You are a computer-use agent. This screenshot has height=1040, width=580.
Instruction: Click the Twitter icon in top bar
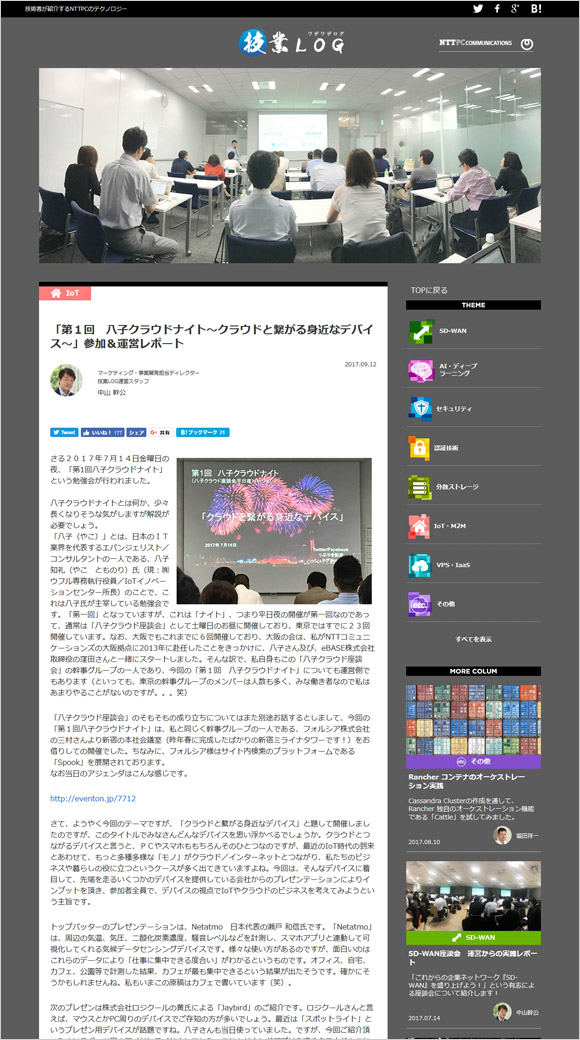point(478,9)
